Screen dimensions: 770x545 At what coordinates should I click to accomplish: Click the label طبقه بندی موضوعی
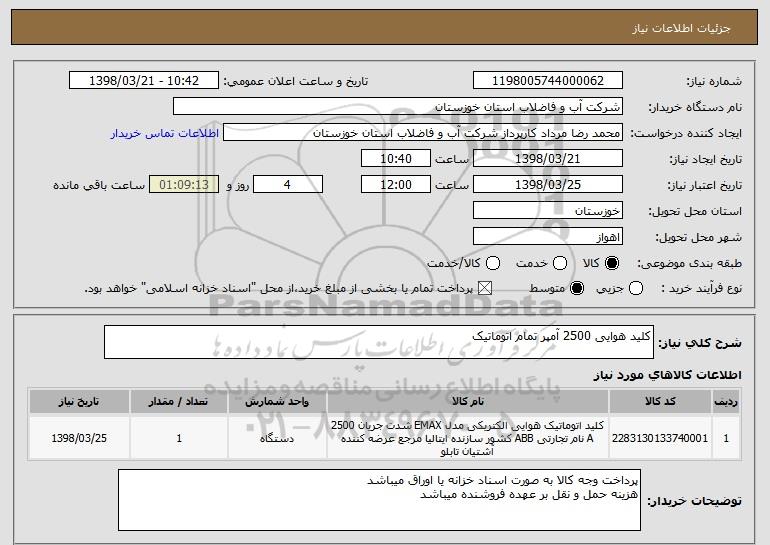pos(689,264)
